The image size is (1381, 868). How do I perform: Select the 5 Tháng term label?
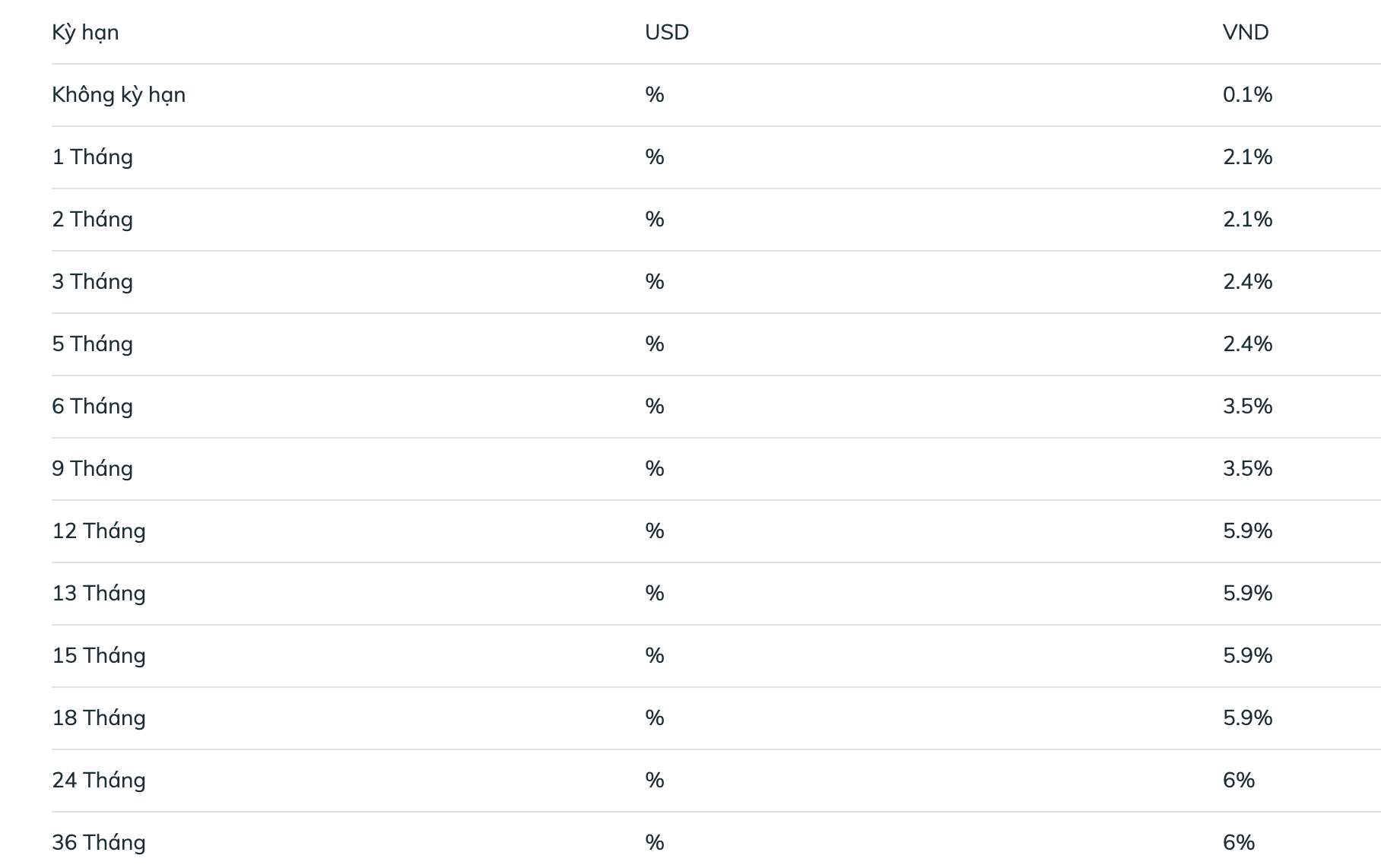click(93, 344)
